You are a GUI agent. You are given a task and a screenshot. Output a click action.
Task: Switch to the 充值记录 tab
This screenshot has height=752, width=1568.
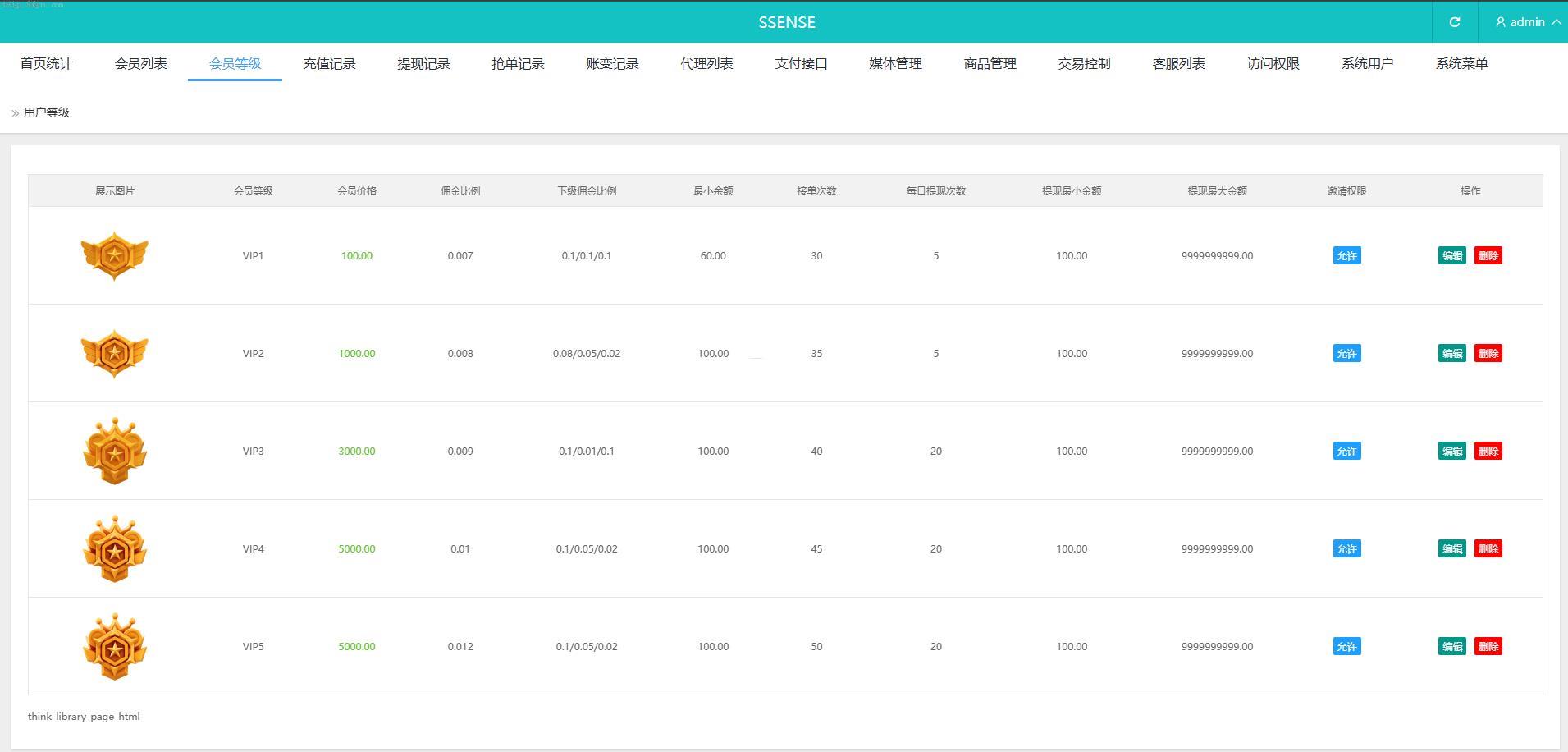click(x=329, y=63)
